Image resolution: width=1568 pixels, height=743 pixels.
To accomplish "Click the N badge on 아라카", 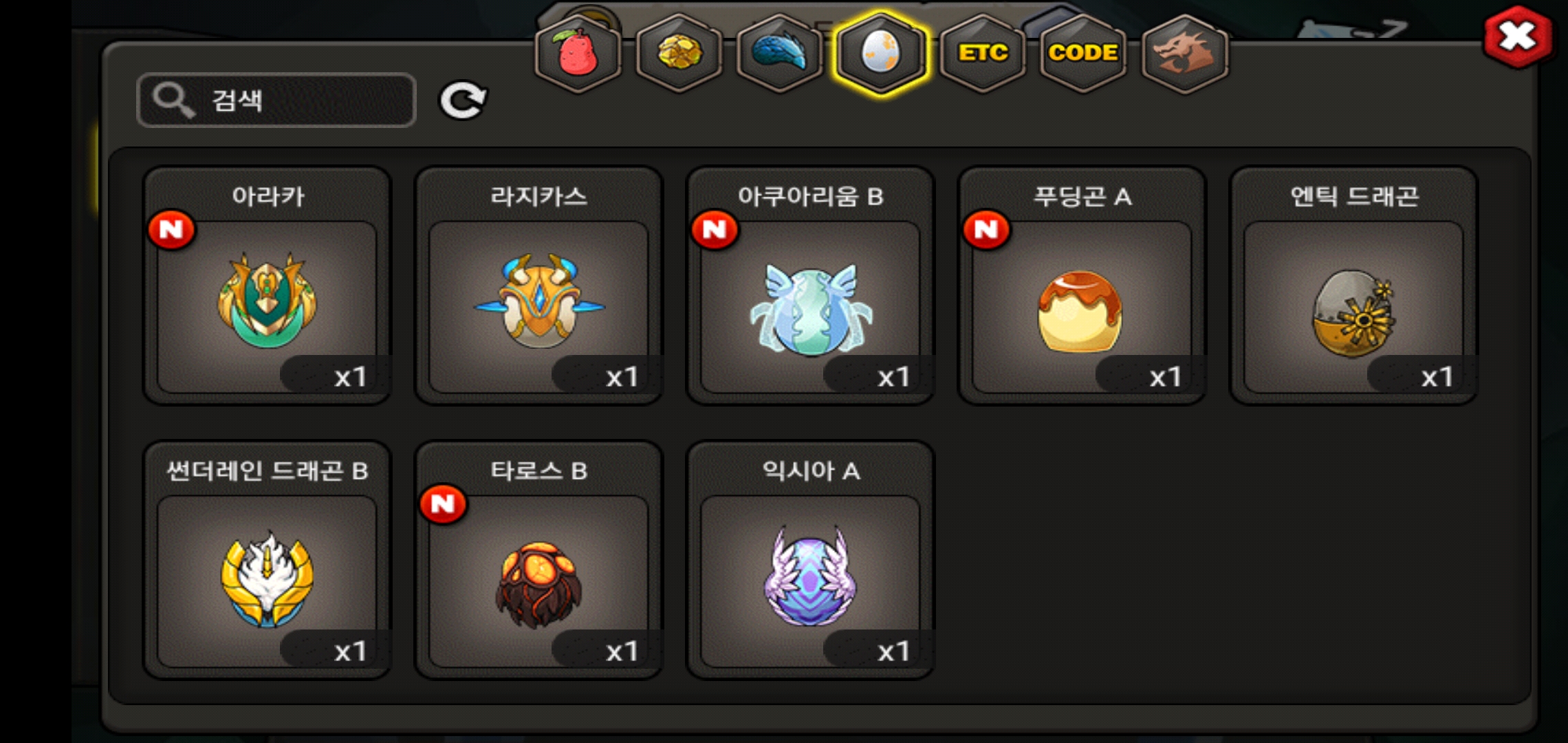I will tap(172, 230).
